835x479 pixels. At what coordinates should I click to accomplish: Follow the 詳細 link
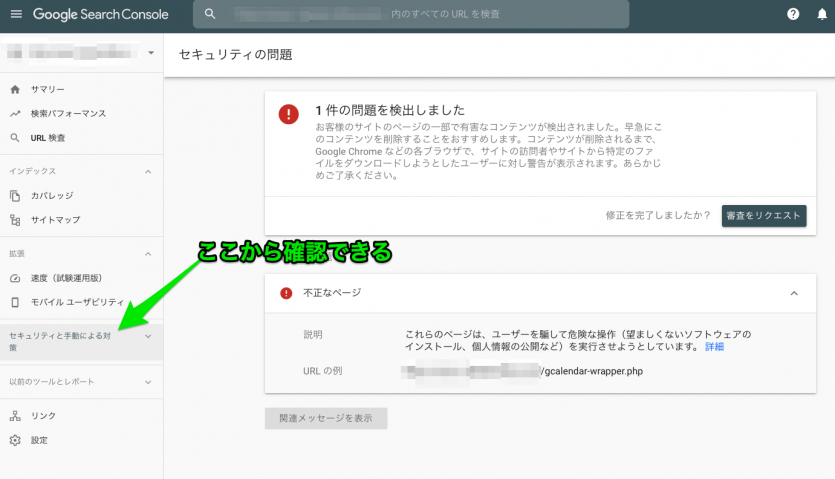714,347
